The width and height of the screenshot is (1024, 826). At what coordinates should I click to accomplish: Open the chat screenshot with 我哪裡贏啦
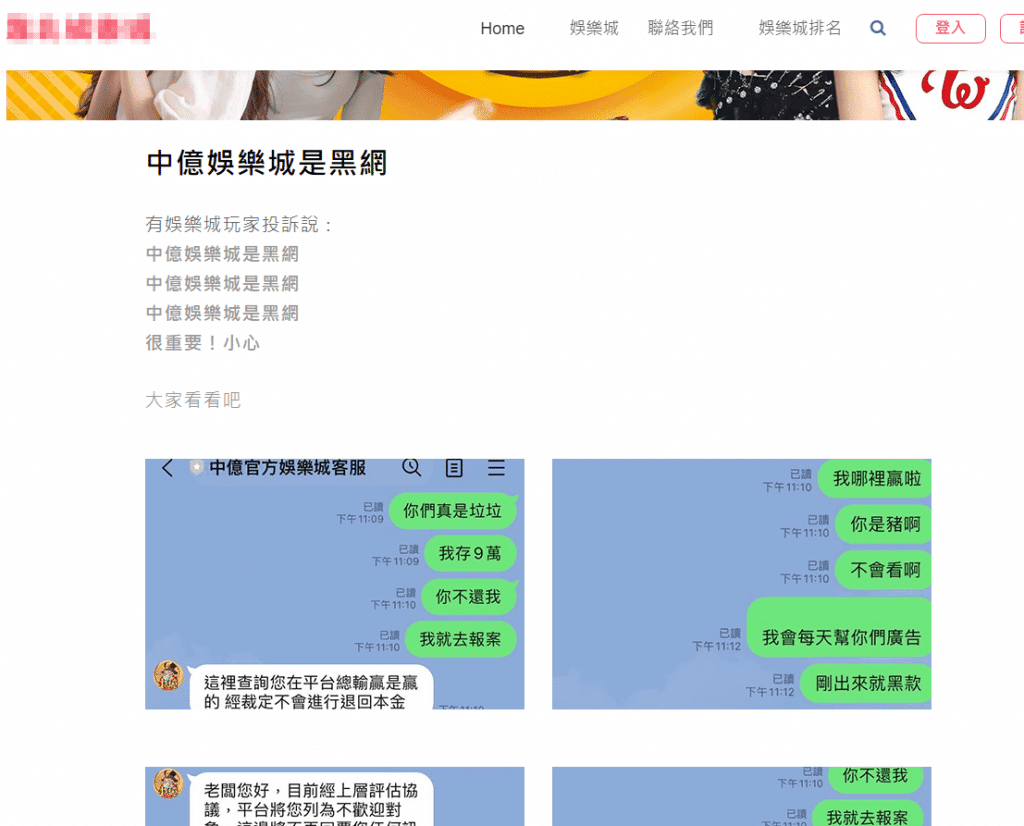coord(741,584)
